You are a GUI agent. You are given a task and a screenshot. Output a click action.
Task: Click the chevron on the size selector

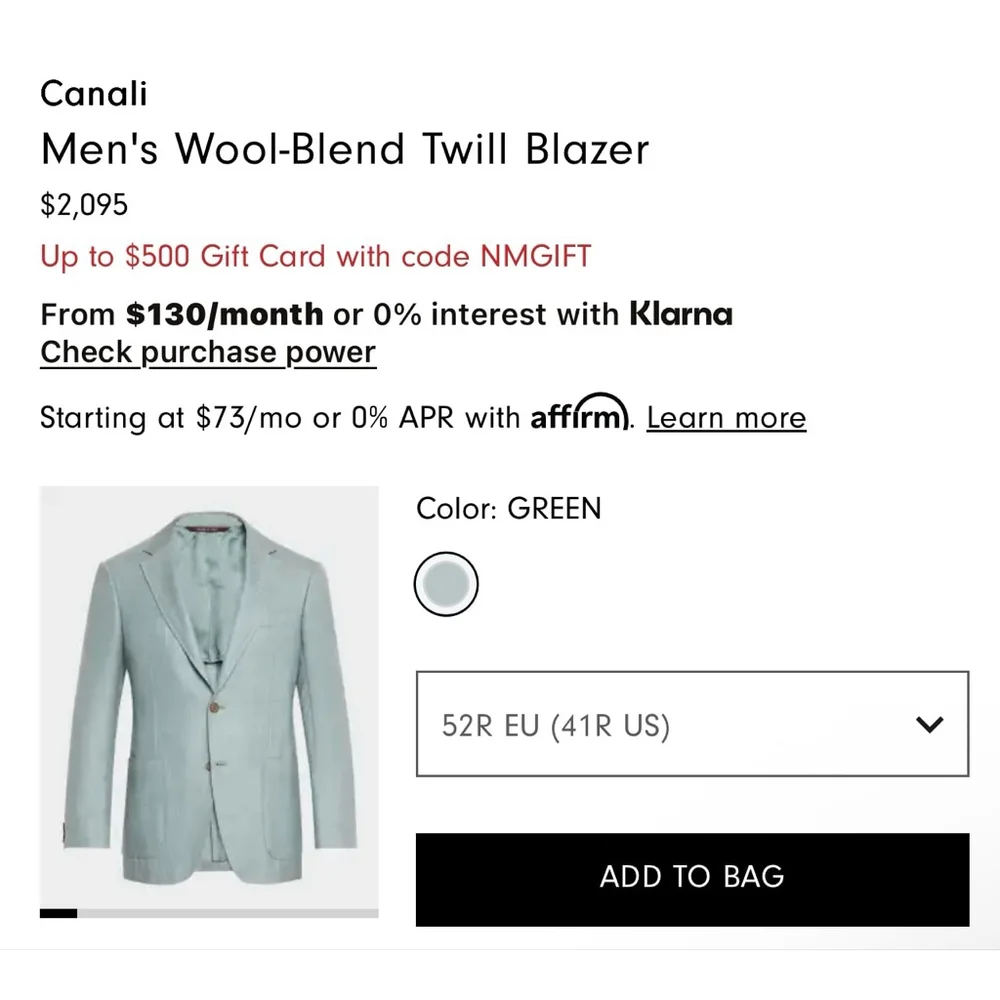click(x=929, y=723)
